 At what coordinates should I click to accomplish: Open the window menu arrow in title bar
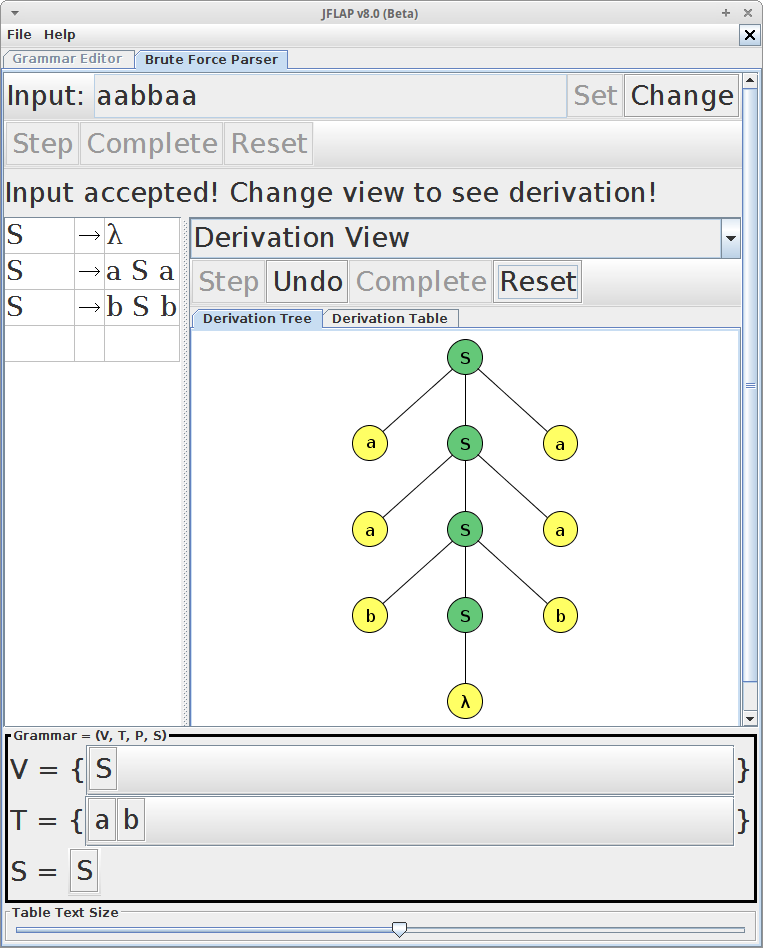point(14,13)
